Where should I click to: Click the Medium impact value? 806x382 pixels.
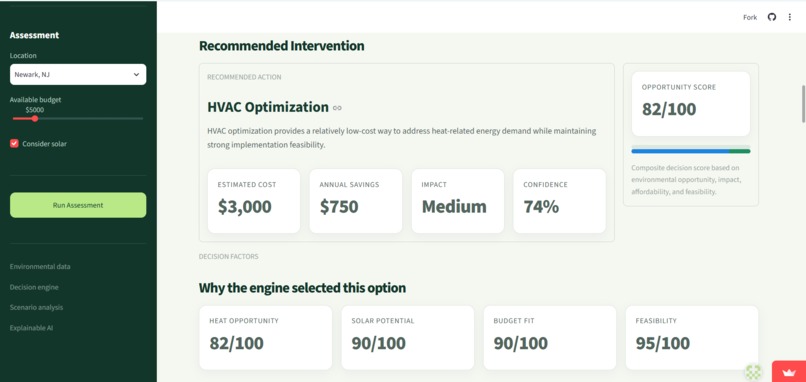tap(454, 207)
